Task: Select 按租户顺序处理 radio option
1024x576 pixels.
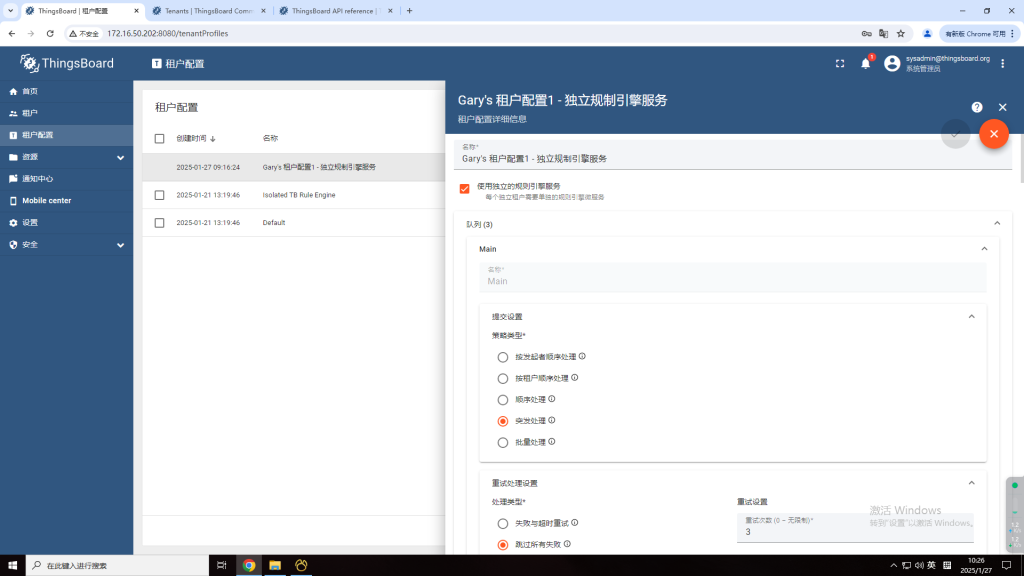Action: pyautogui.click(x=503, y=379)
